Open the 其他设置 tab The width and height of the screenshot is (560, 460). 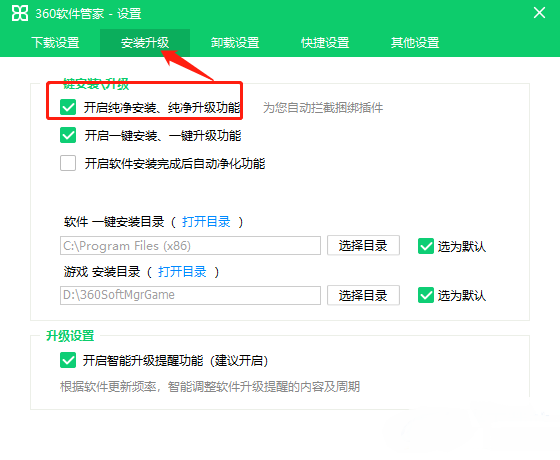tap(415, 42)
